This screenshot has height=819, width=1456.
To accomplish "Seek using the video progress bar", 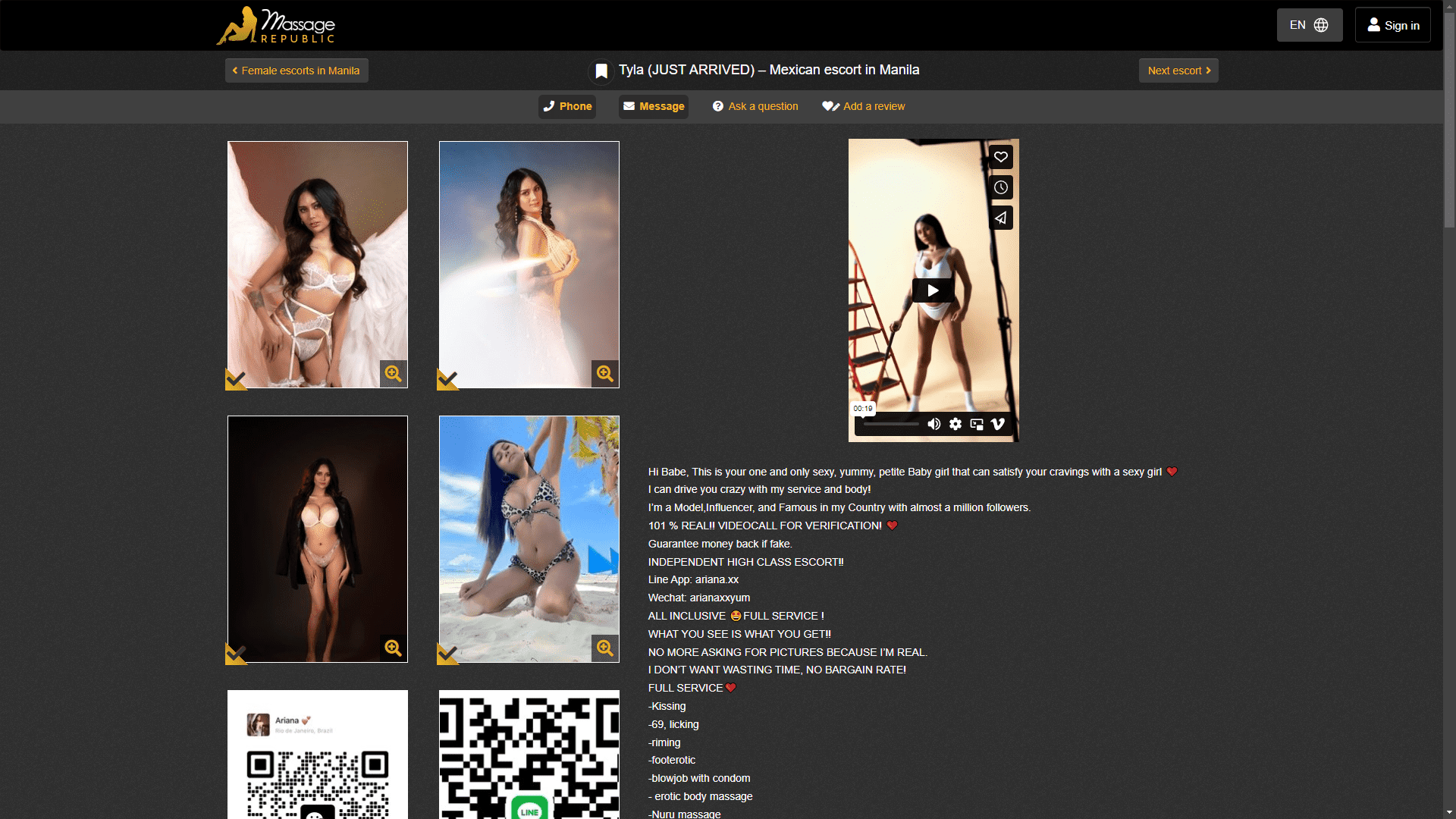I will click(891, 424).
